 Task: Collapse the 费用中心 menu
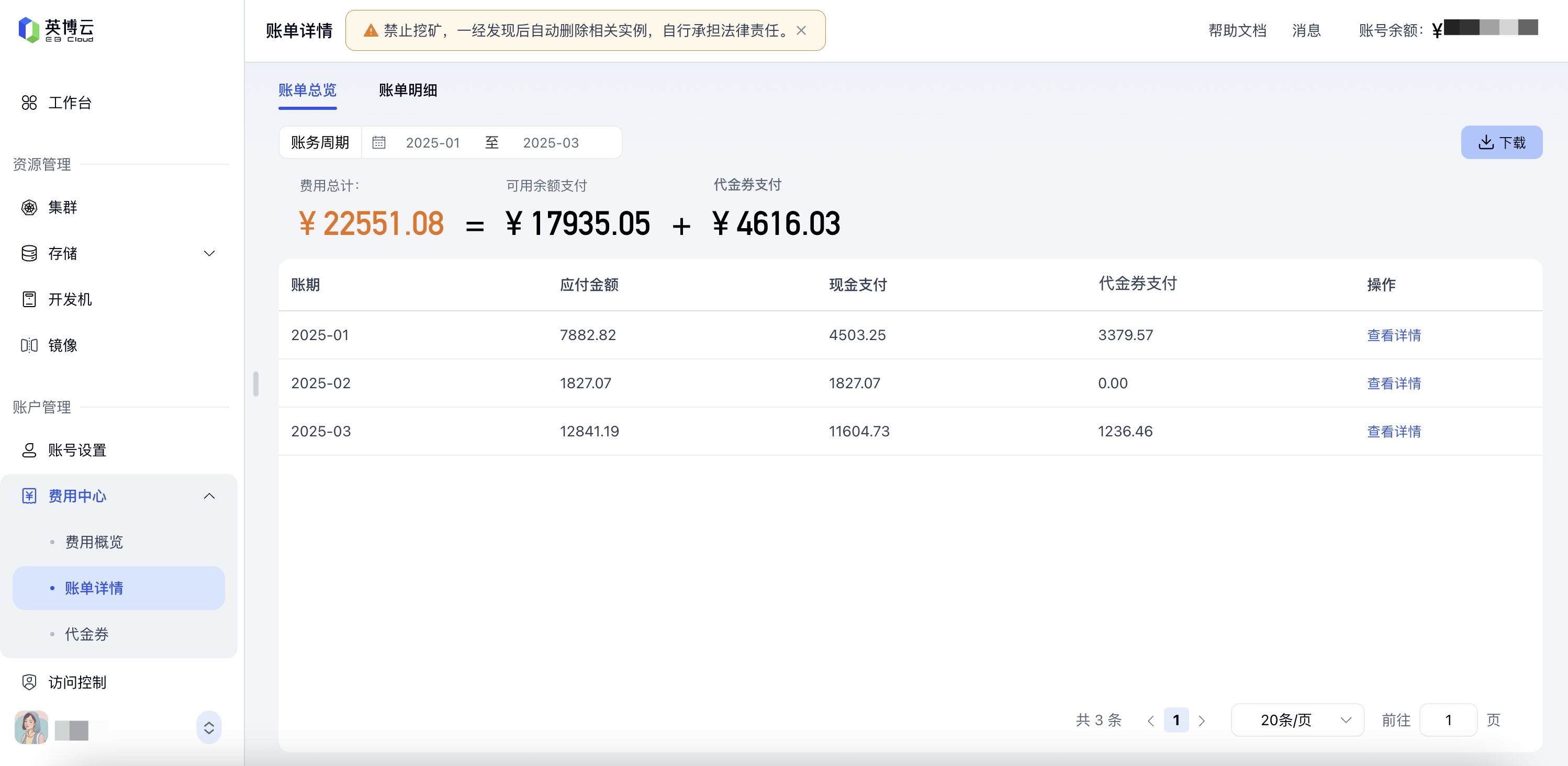click(209, 496)
